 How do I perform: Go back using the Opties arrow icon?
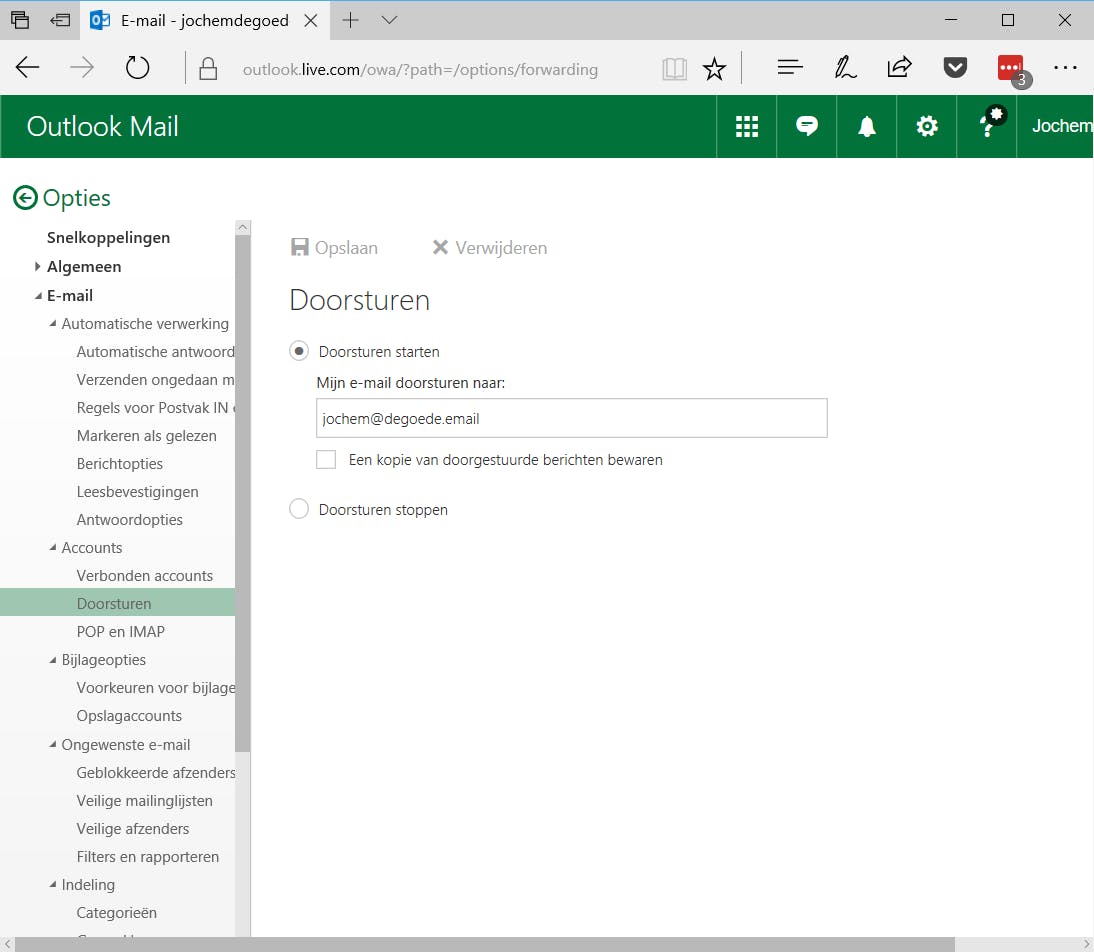25,198
